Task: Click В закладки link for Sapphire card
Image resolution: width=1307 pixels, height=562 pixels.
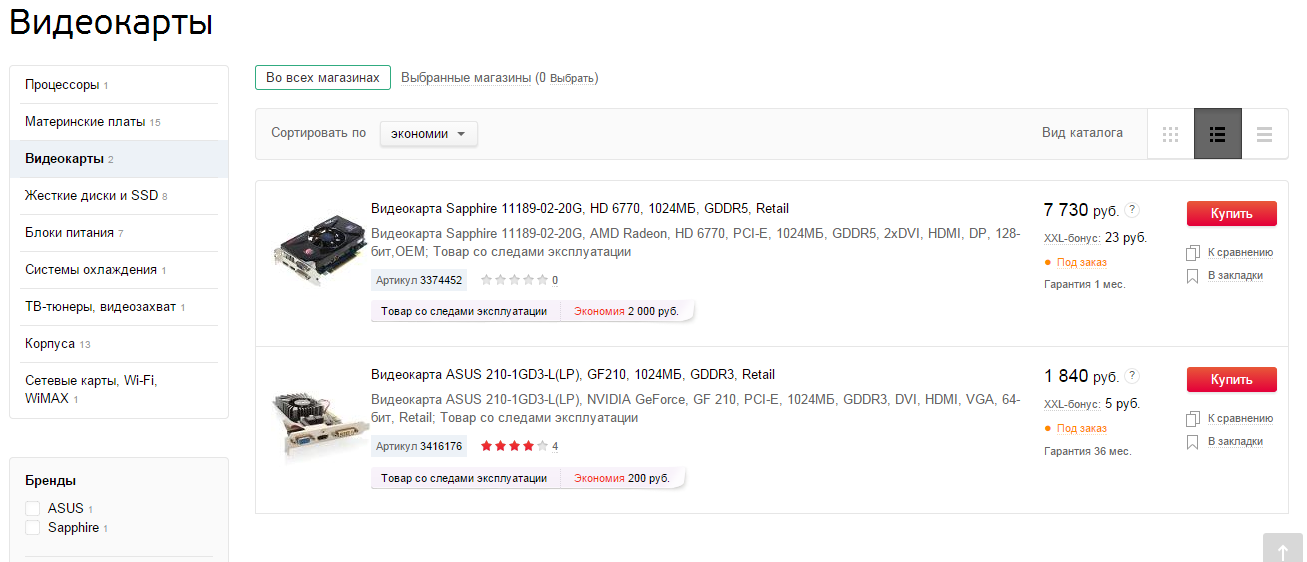Action: (1235, 276)
